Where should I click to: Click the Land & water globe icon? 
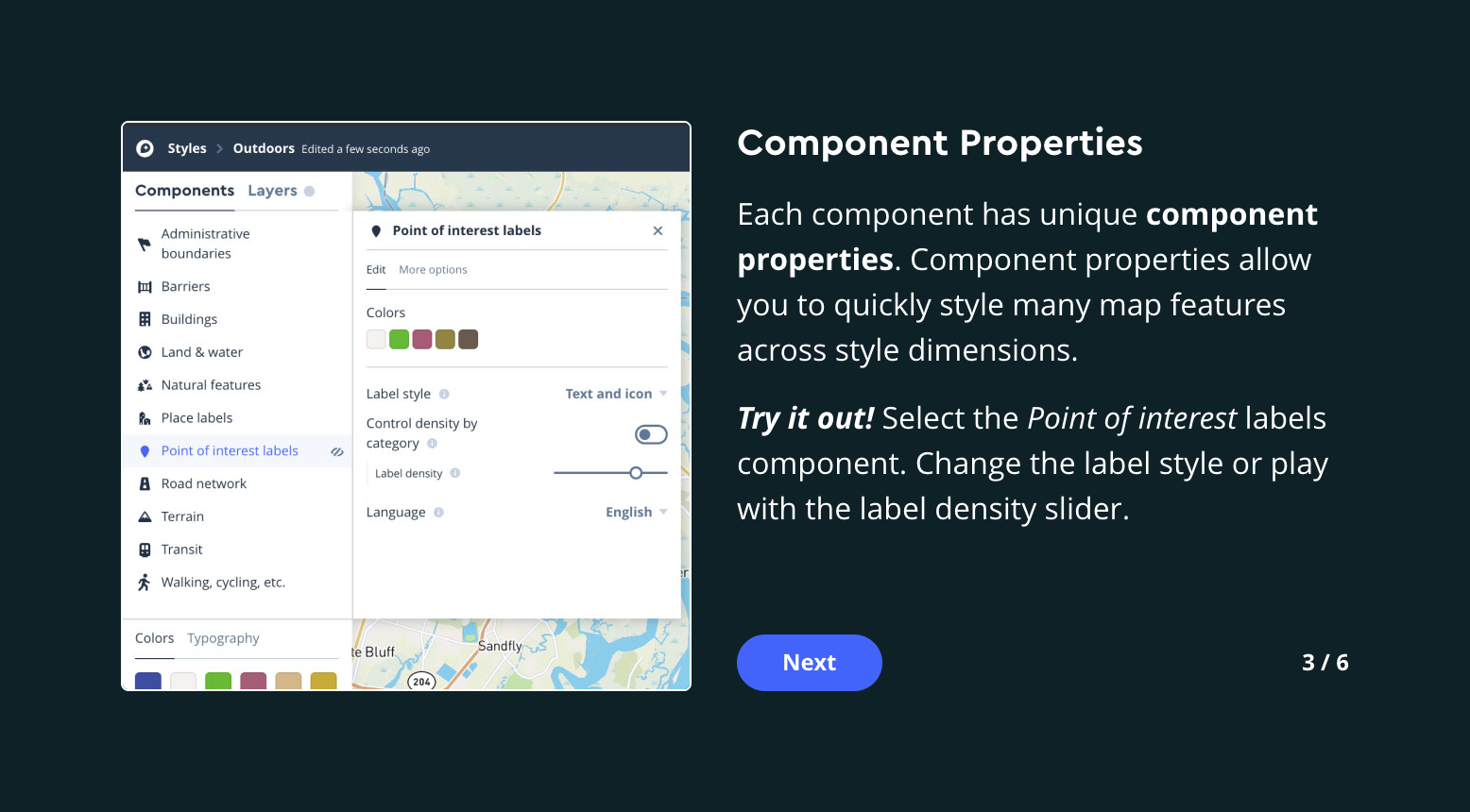tap(145, 352)
